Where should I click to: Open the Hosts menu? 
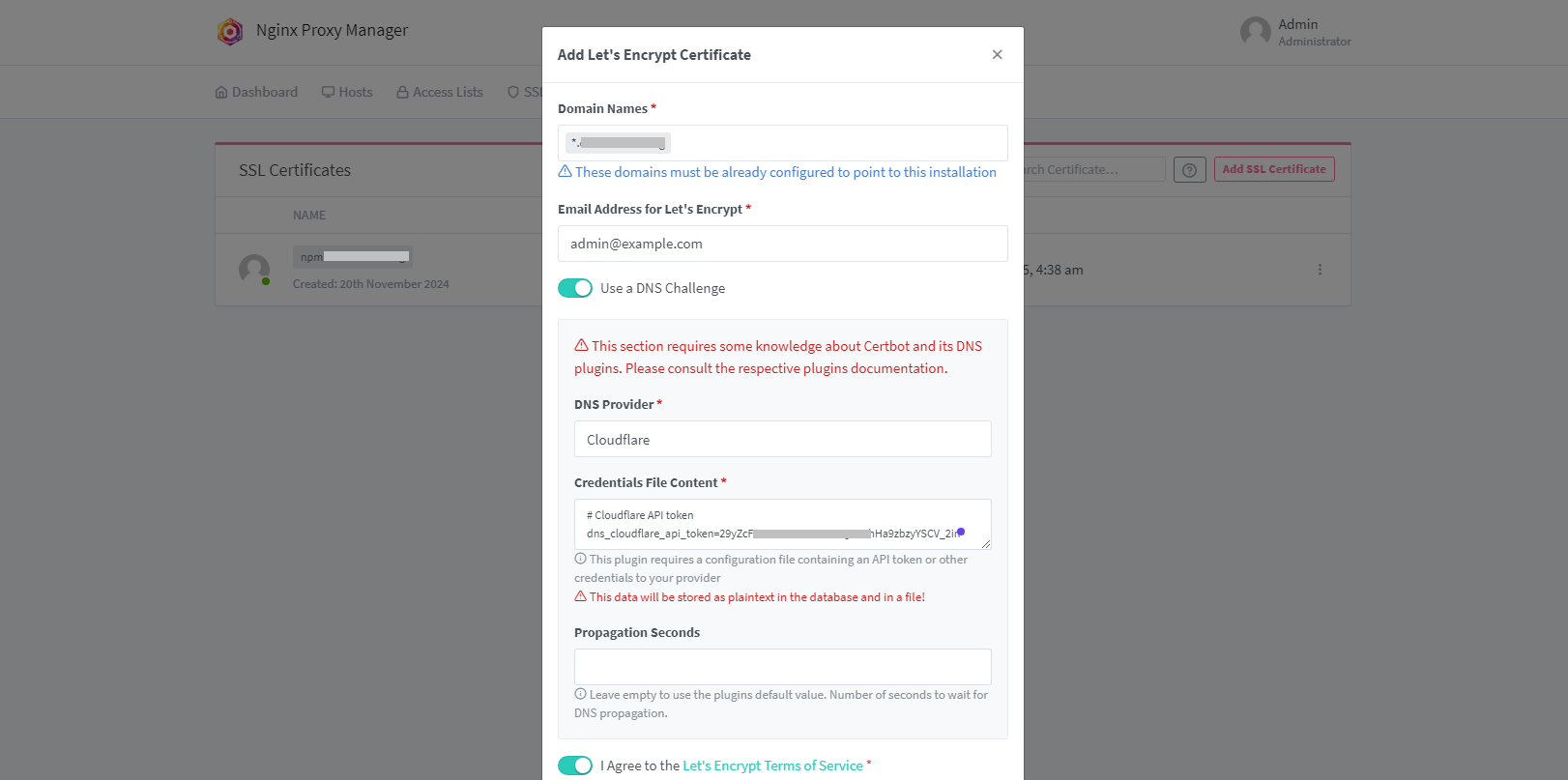point(347,92)
